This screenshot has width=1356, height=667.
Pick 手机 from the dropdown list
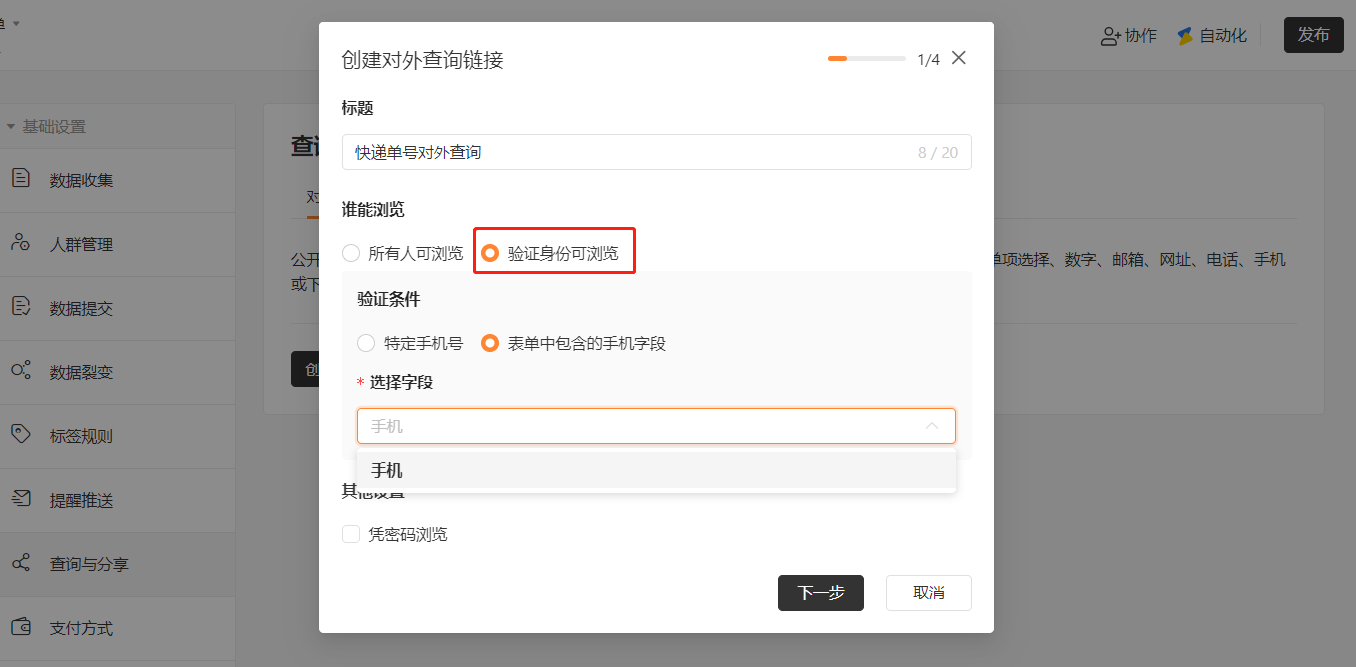tap(656, 470)
